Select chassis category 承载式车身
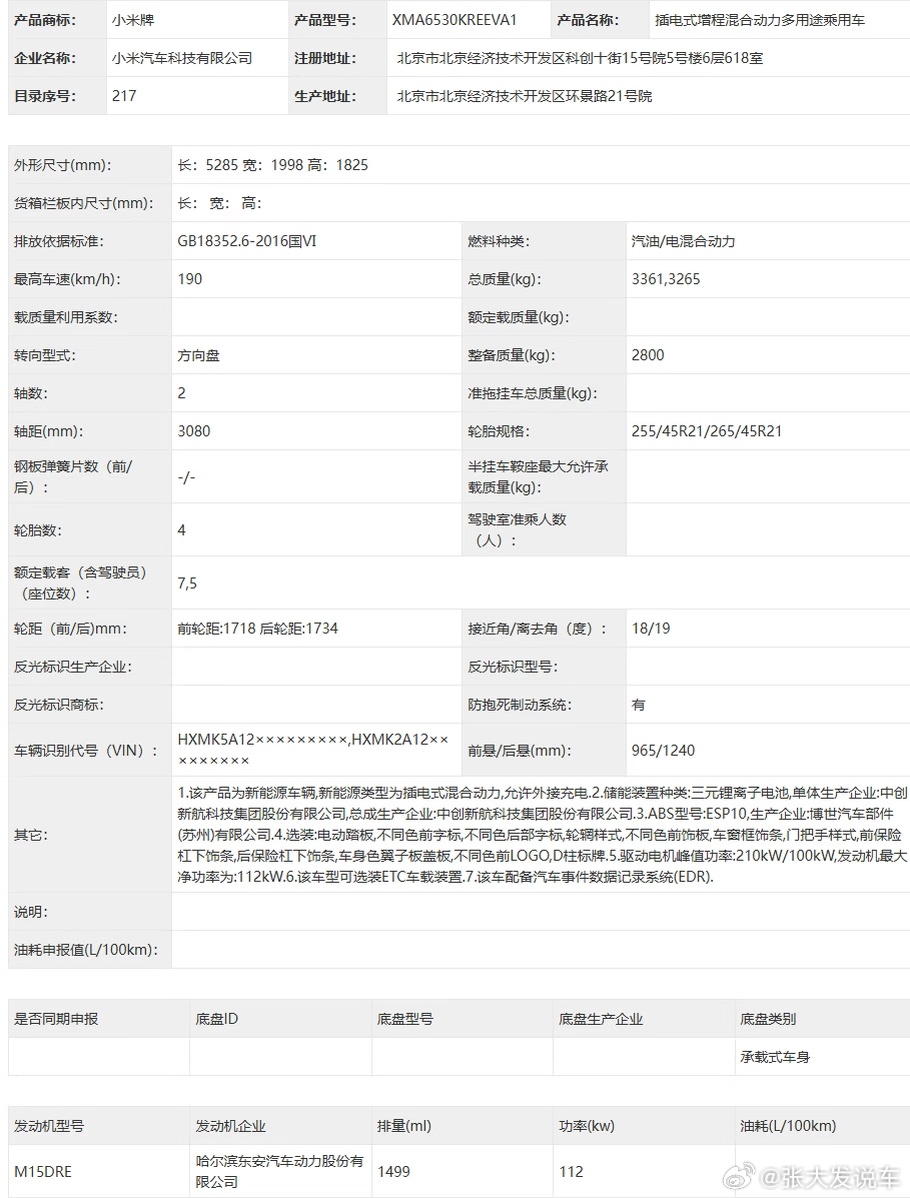Image resolution: width=910 pixels, height=1198 pixels. (775, 1057)
